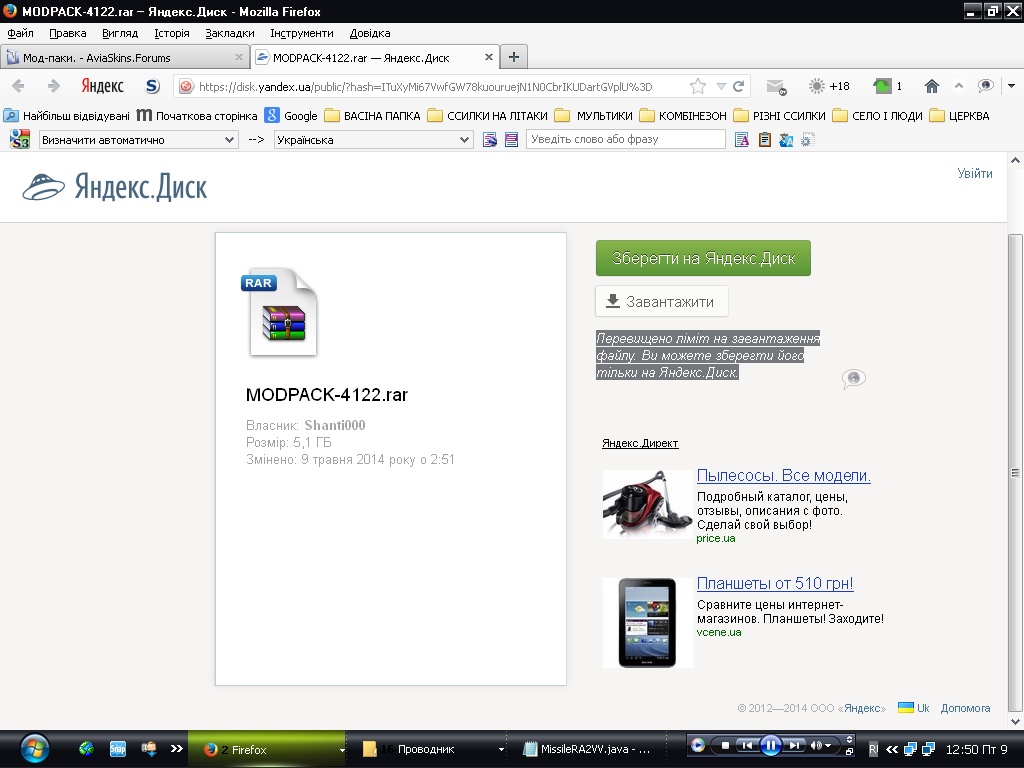Launch the Snap quick launch icon
The width and height of the screenshot is (1024, 768).
tap(118, 748)
